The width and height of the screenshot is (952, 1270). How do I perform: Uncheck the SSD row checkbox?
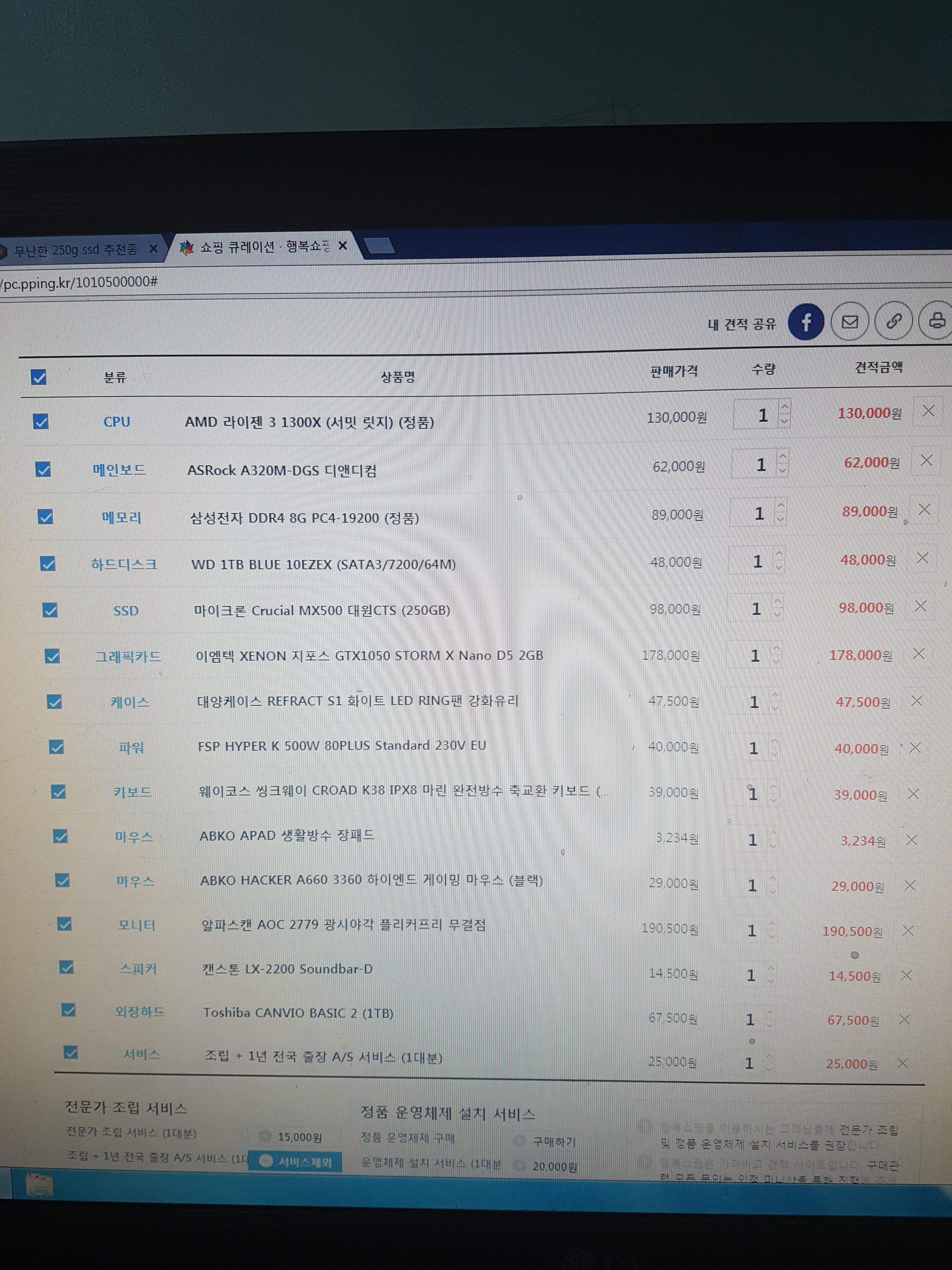pos(50,610)
